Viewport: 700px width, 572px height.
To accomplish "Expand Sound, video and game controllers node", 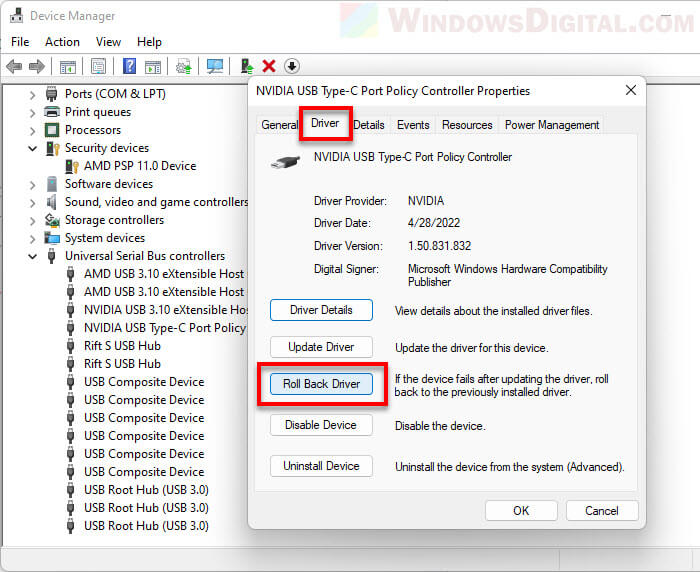I will click(33, 202).
